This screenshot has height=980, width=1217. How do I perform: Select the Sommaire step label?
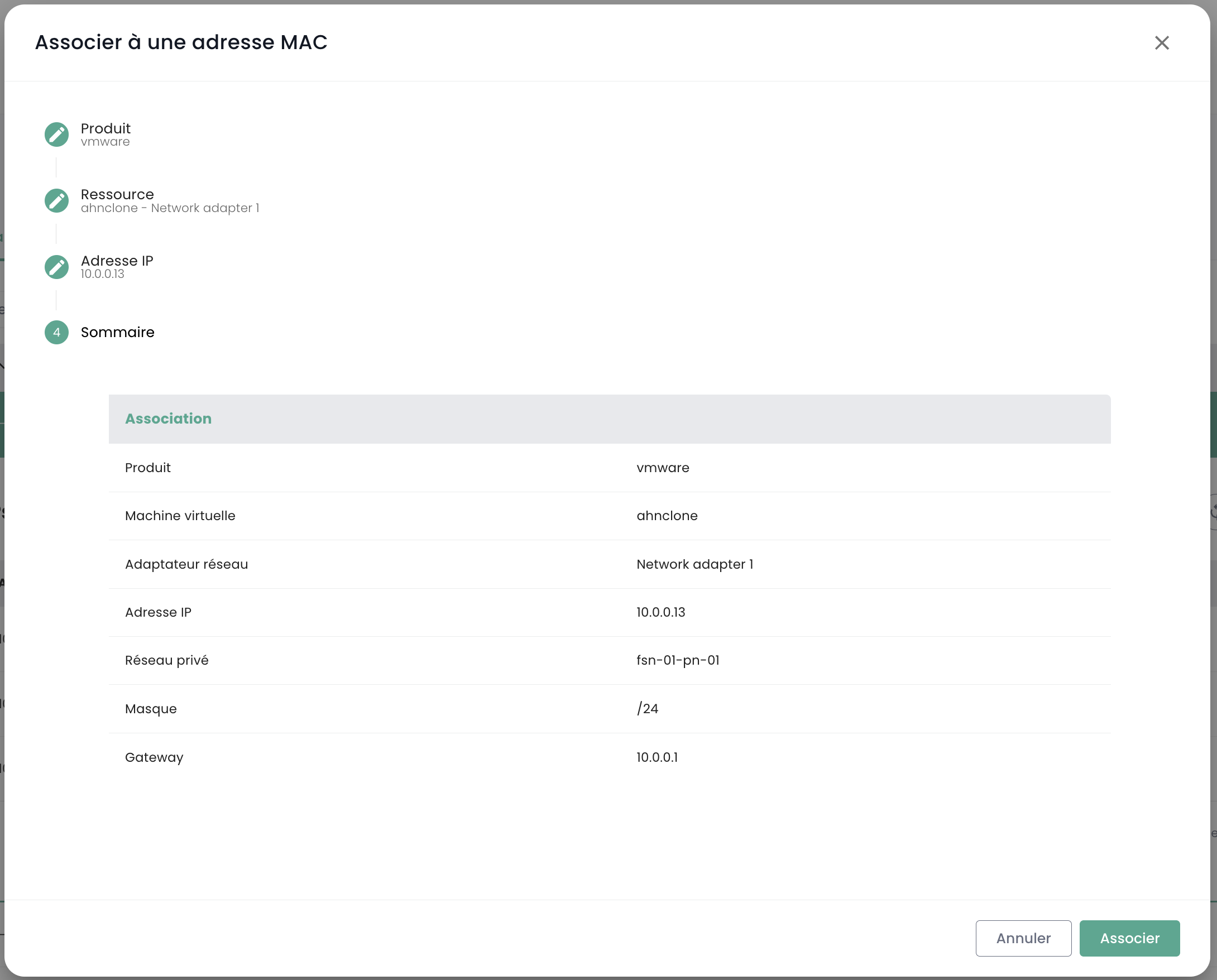click(117, 333)
